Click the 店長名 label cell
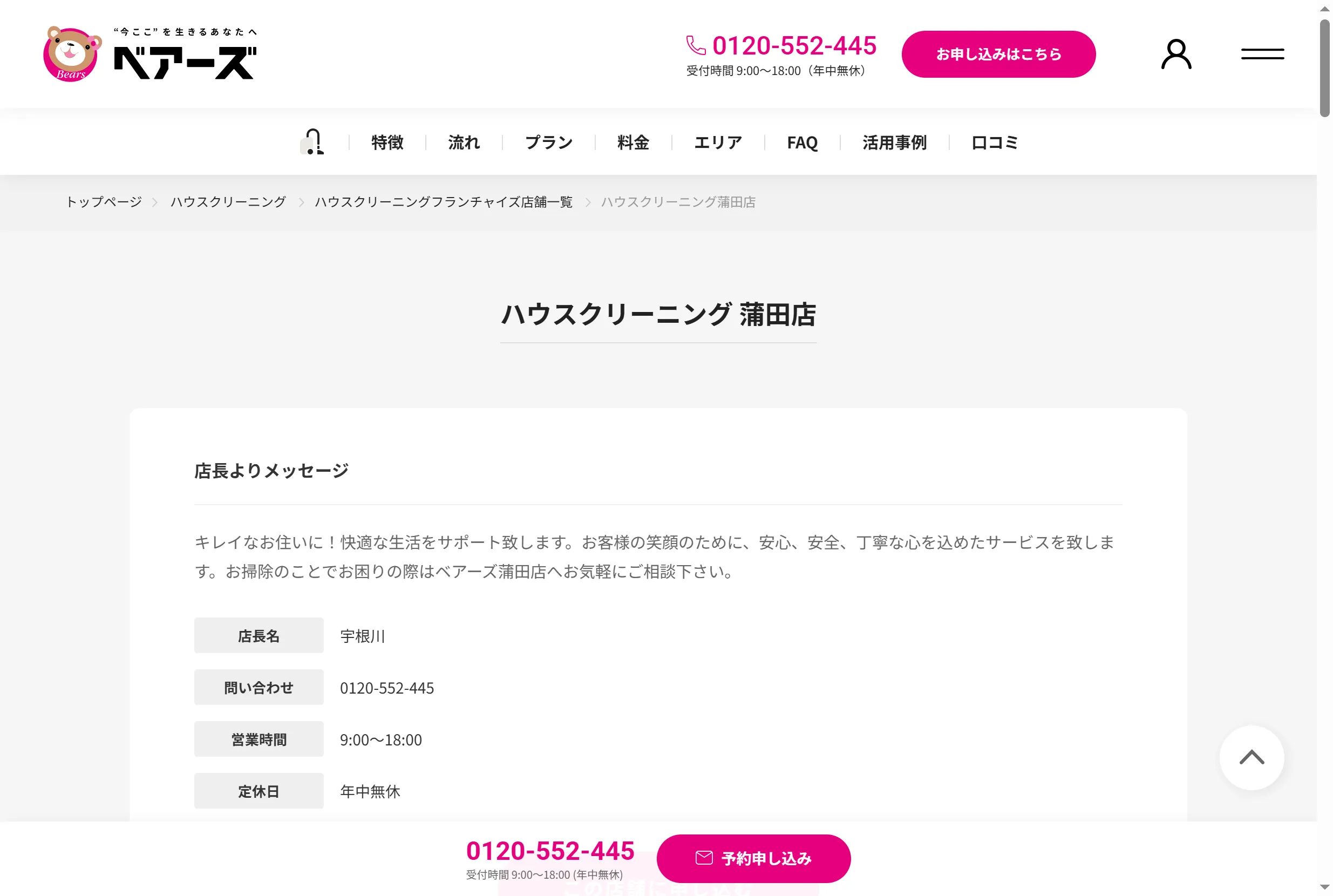Viewport: 1333px width, 896px height. point(259,635)
